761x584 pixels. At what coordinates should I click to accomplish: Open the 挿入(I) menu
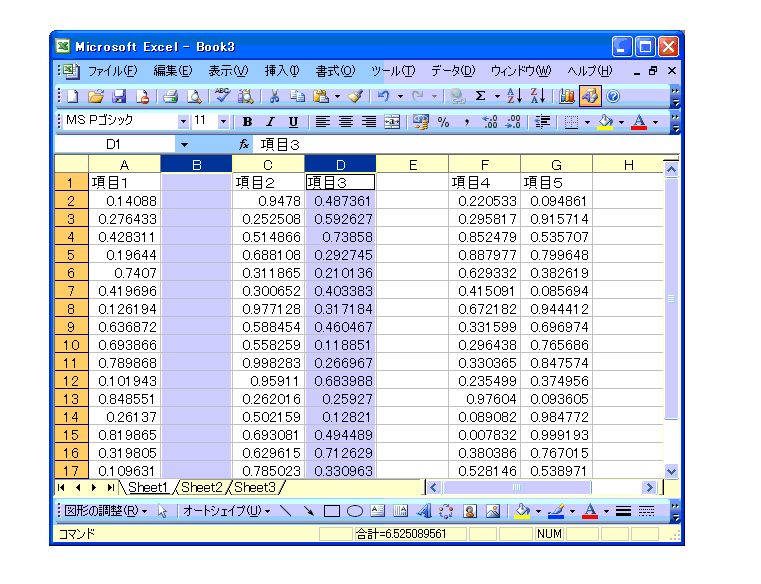[x=282, y=71]
